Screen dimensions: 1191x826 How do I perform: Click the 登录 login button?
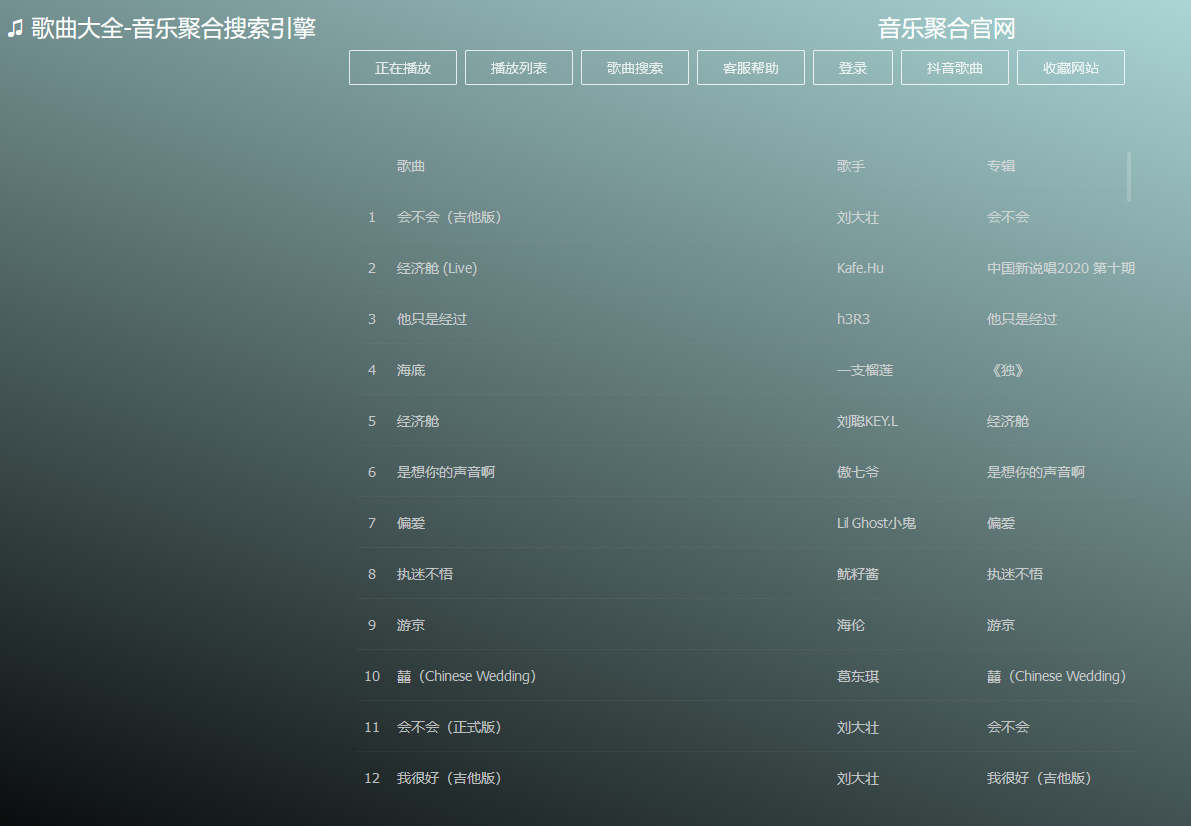(x=853, y=68)
